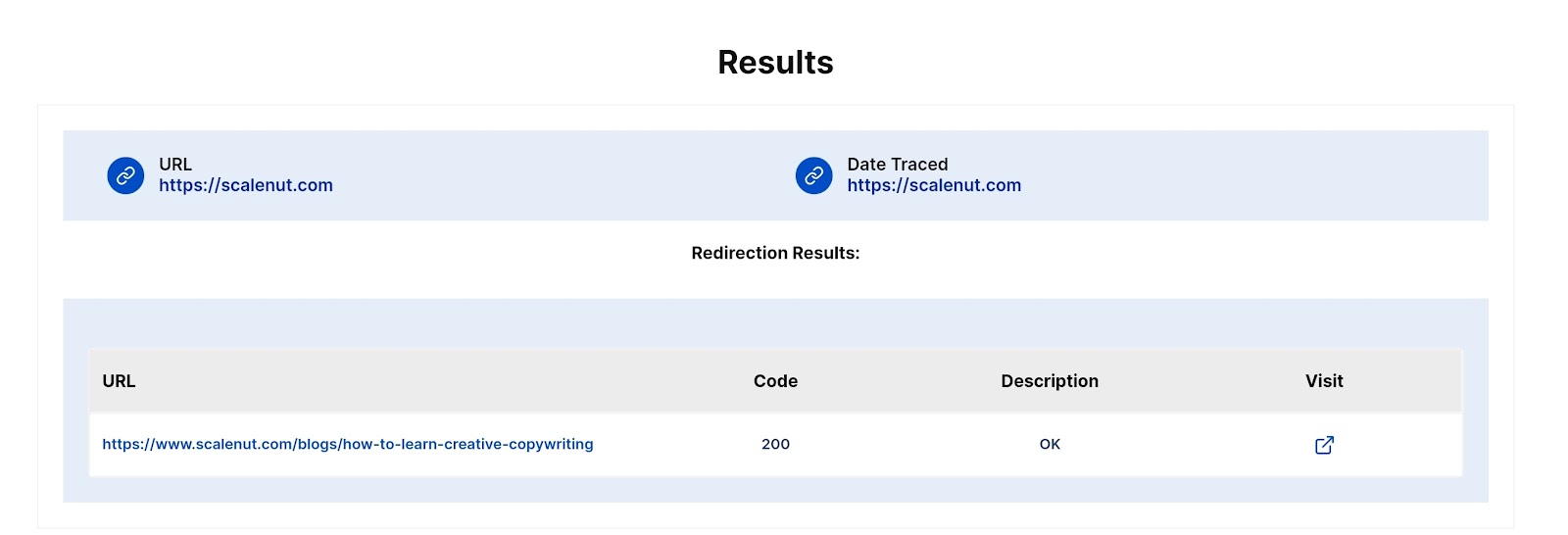The image size is (1568, 535).
Task: Click the Date Traced label text
Action: pyautogui.click(x=898, y=165)
